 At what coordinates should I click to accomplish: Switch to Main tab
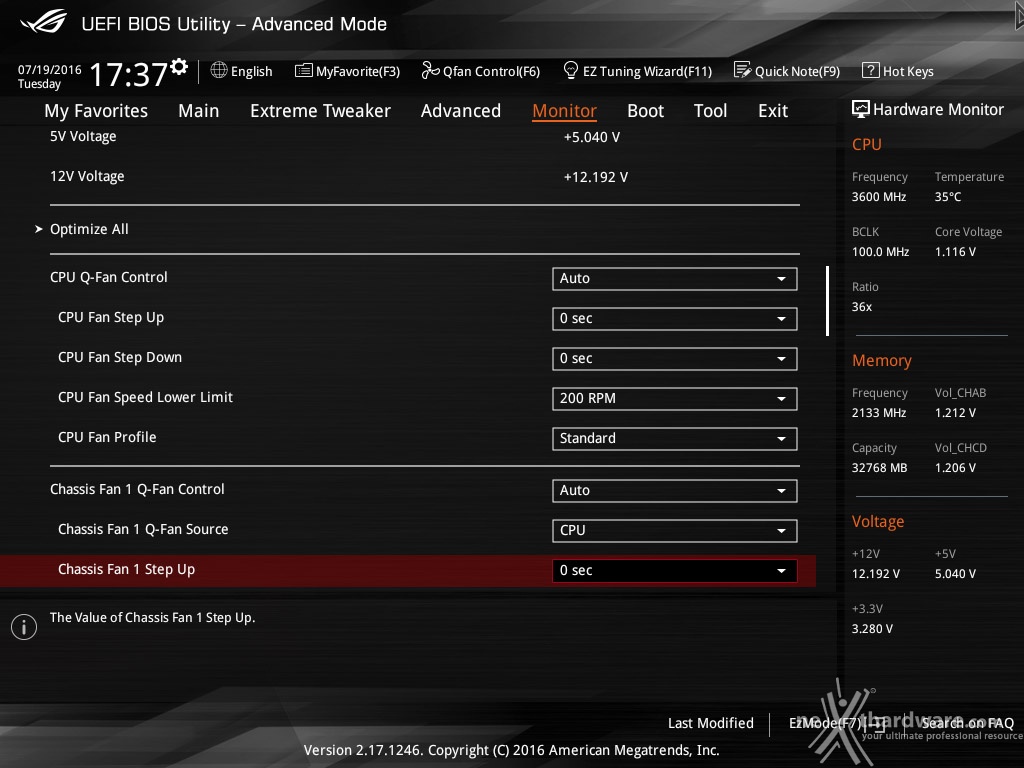click(199, 111)
